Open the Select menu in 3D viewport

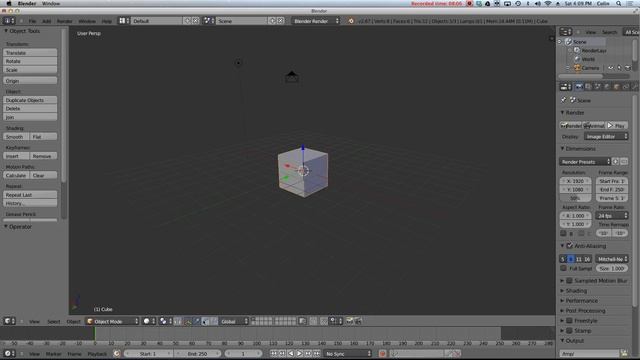53,321
